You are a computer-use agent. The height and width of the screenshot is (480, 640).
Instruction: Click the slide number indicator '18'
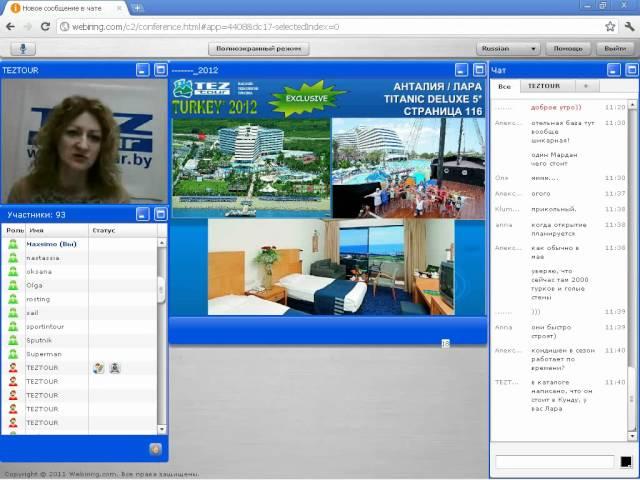(445, 344)
